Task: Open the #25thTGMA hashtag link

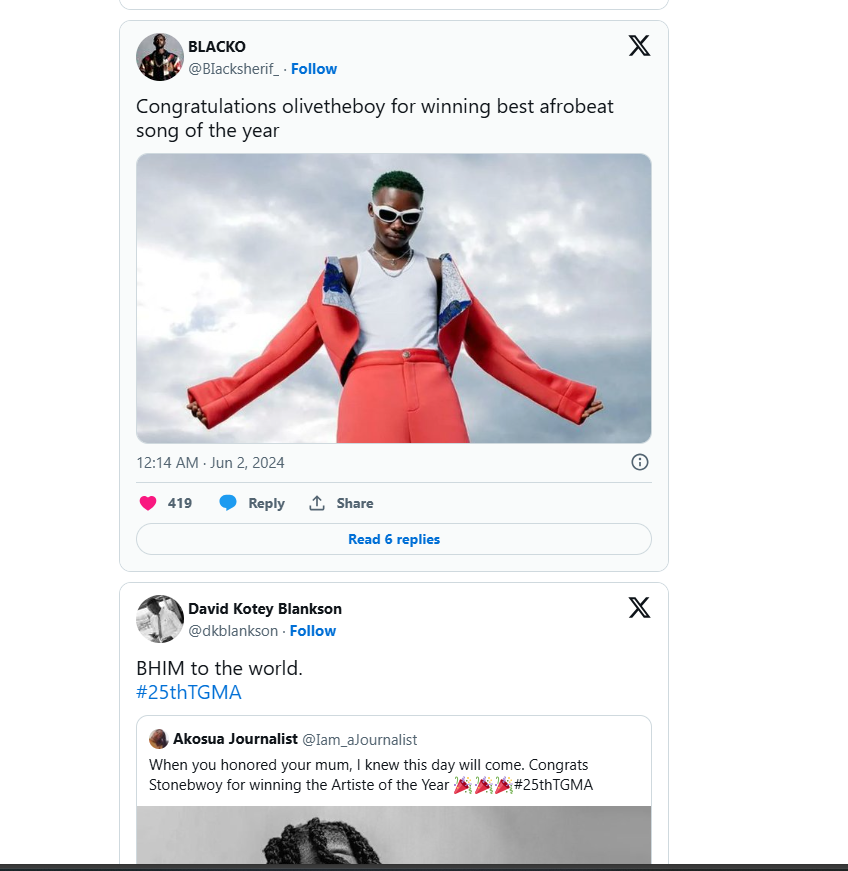Action: click(189, 692)
